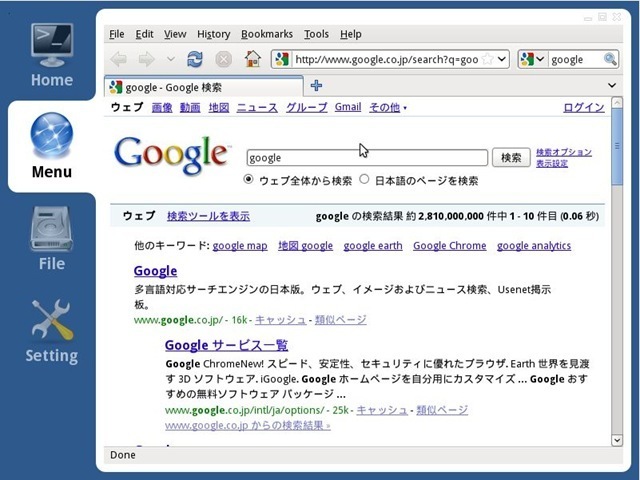640x480 pixels.
Task: Click the Google logo image
Action: (172, 156)
